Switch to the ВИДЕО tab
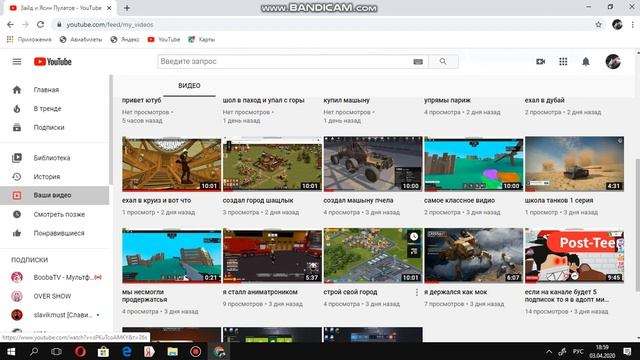Screen dimensions: 640x360 189,86
